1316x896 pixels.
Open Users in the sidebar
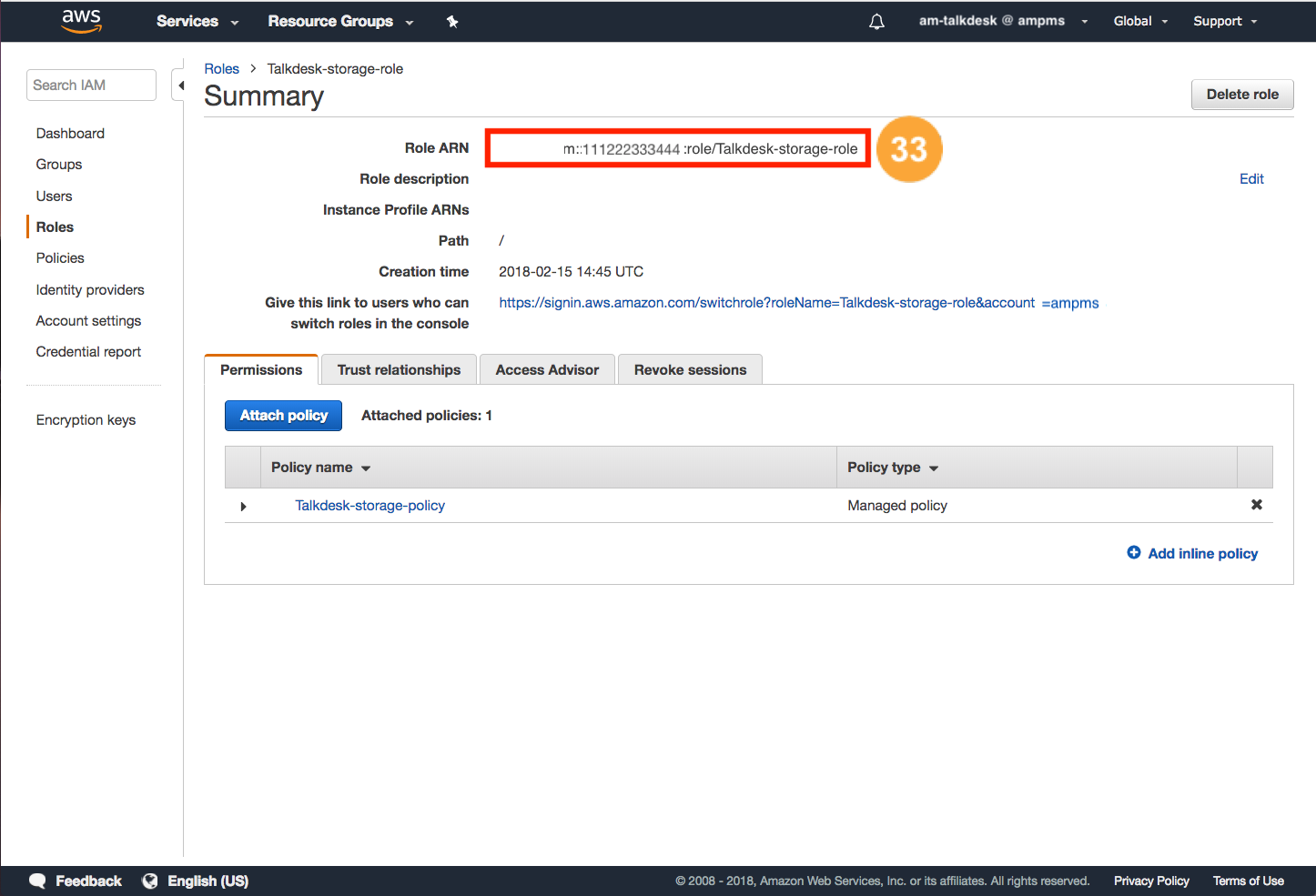click(54, 196)
